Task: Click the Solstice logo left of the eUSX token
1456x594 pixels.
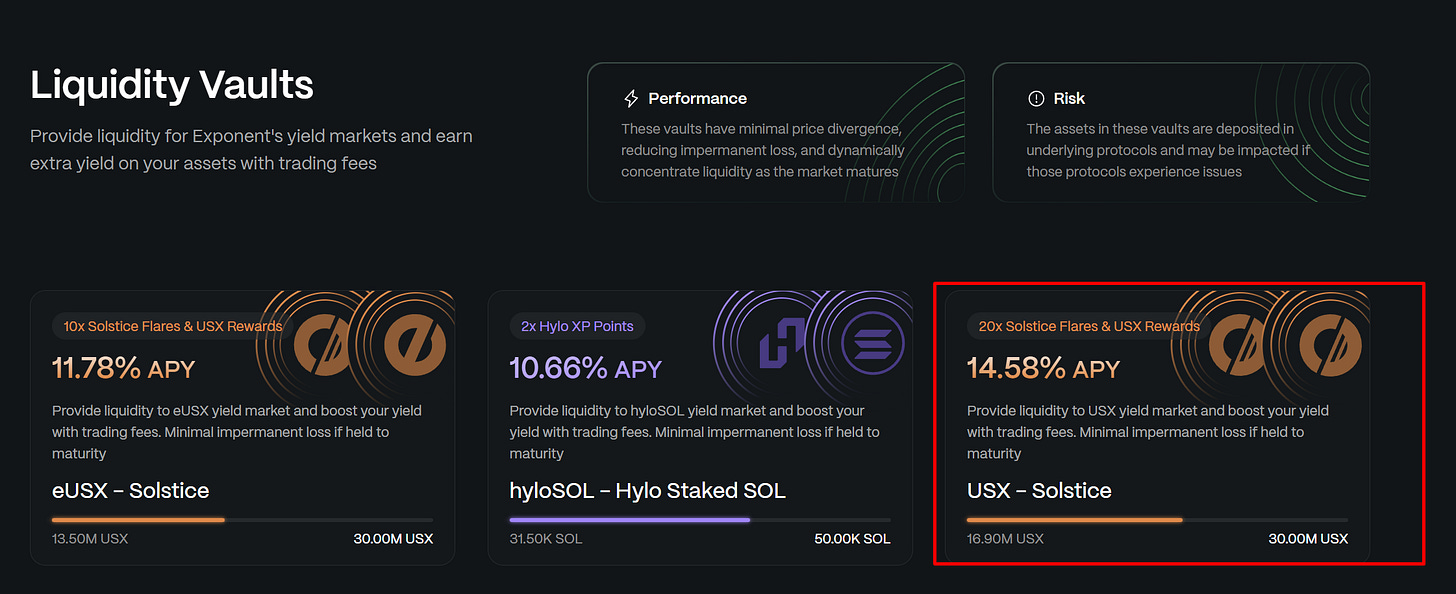Action: 325,344
